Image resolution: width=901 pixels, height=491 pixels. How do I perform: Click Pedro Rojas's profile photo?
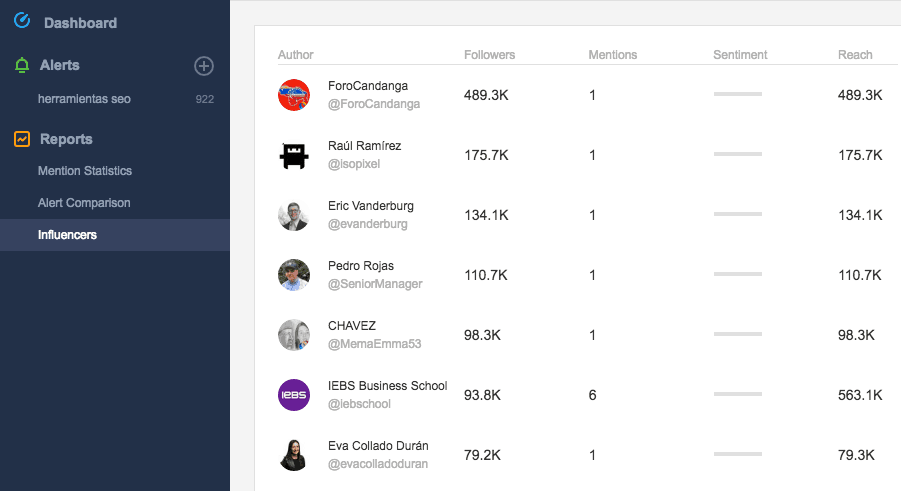tap(294, 275)
